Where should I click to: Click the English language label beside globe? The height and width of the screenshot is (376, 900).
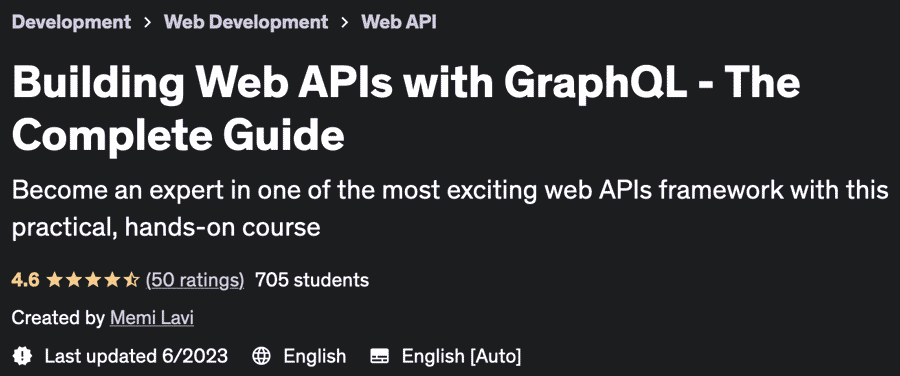(x=315, y=356)
